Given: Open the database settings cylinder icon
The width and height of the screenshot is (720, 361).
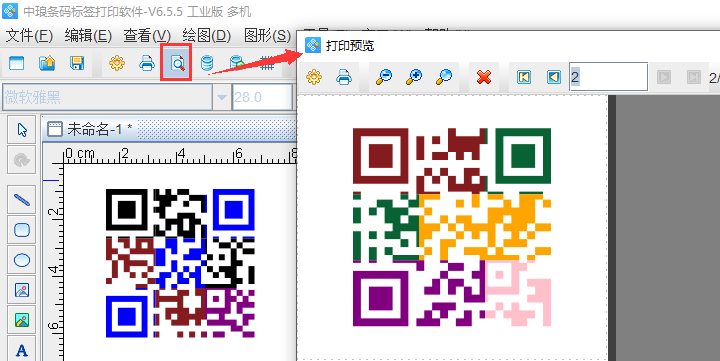Looking at the screenshot, I should pyautogui.click(x=207, y=63).
